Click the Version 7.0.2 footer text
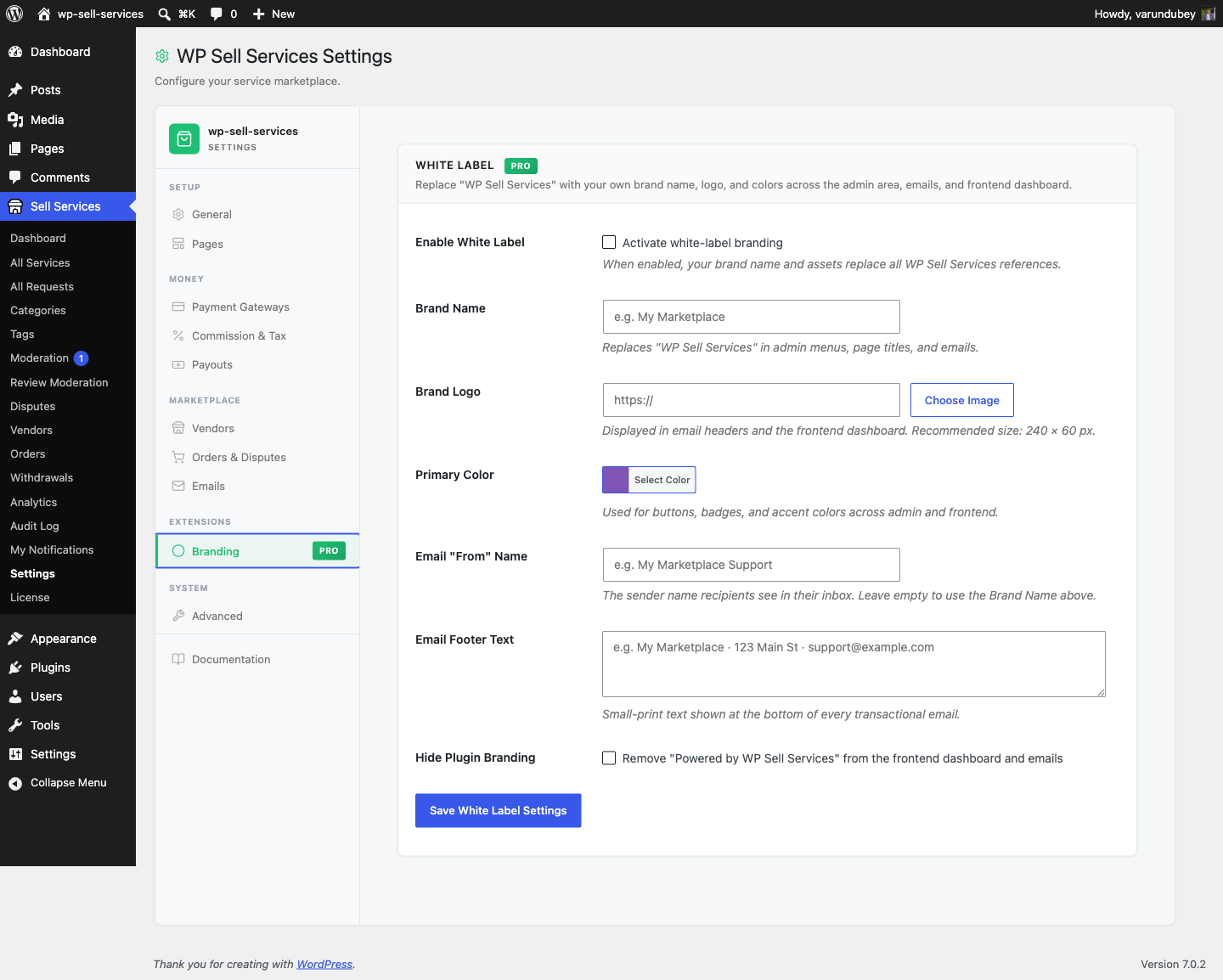Image resolution: width=1223 pixels, height=980 pixels. (x=1173, y=964)
